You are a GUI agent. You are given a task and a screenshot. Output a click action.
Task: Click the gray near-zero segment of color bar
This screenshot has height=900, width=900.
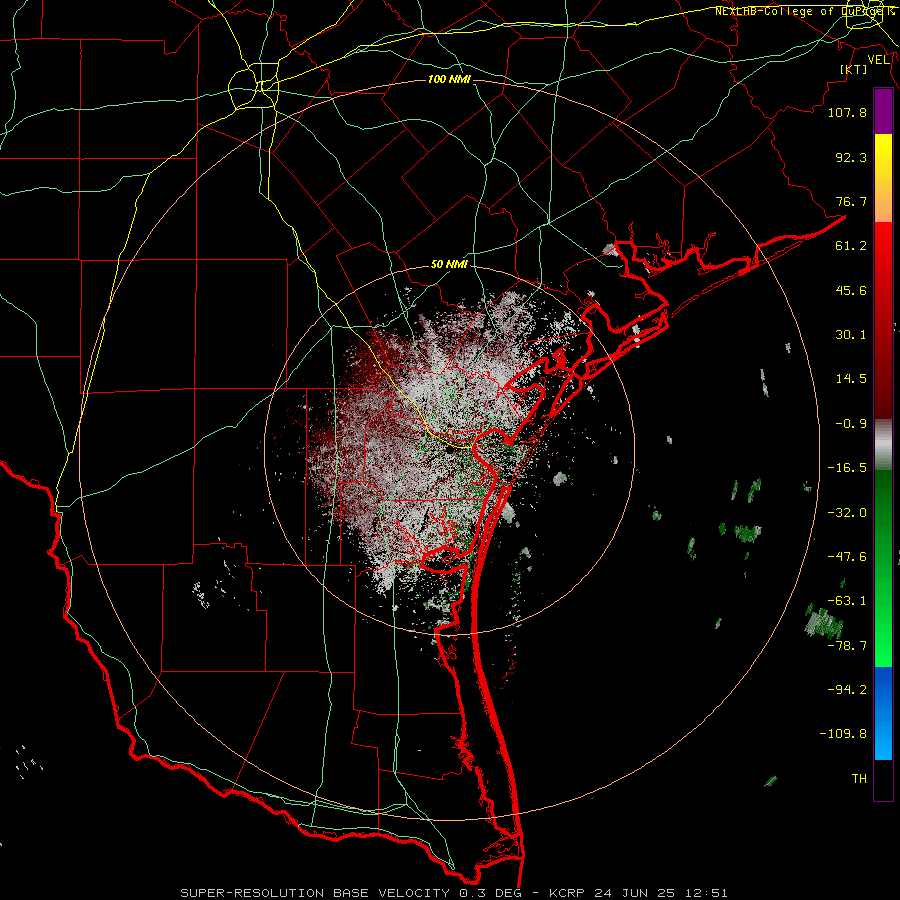(883, 445)
